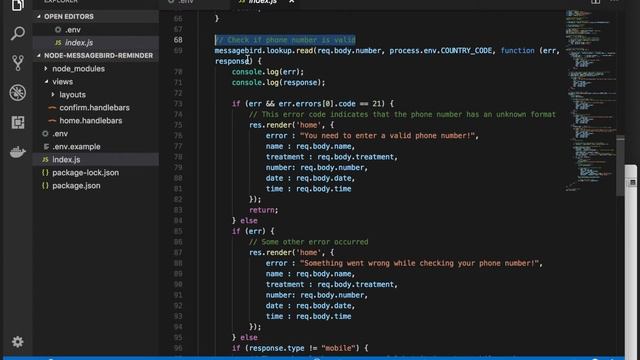Click the highlighted comment on line 68

(x=285, y=40)
